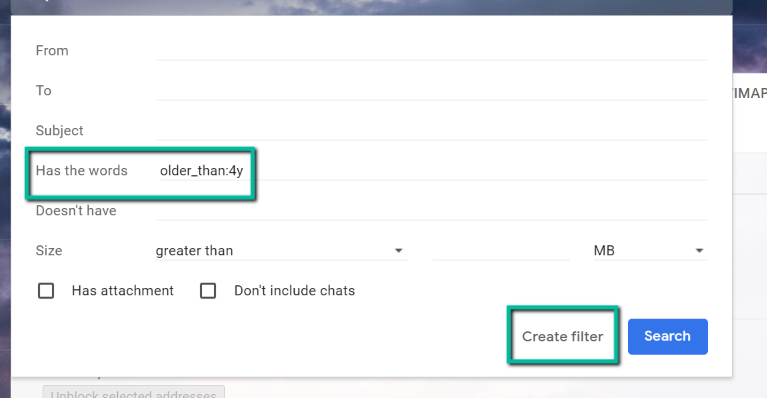The height and width of the screenshot is (398, 767).
Task: Focus the To recipient field
Action: pos(431,91)
